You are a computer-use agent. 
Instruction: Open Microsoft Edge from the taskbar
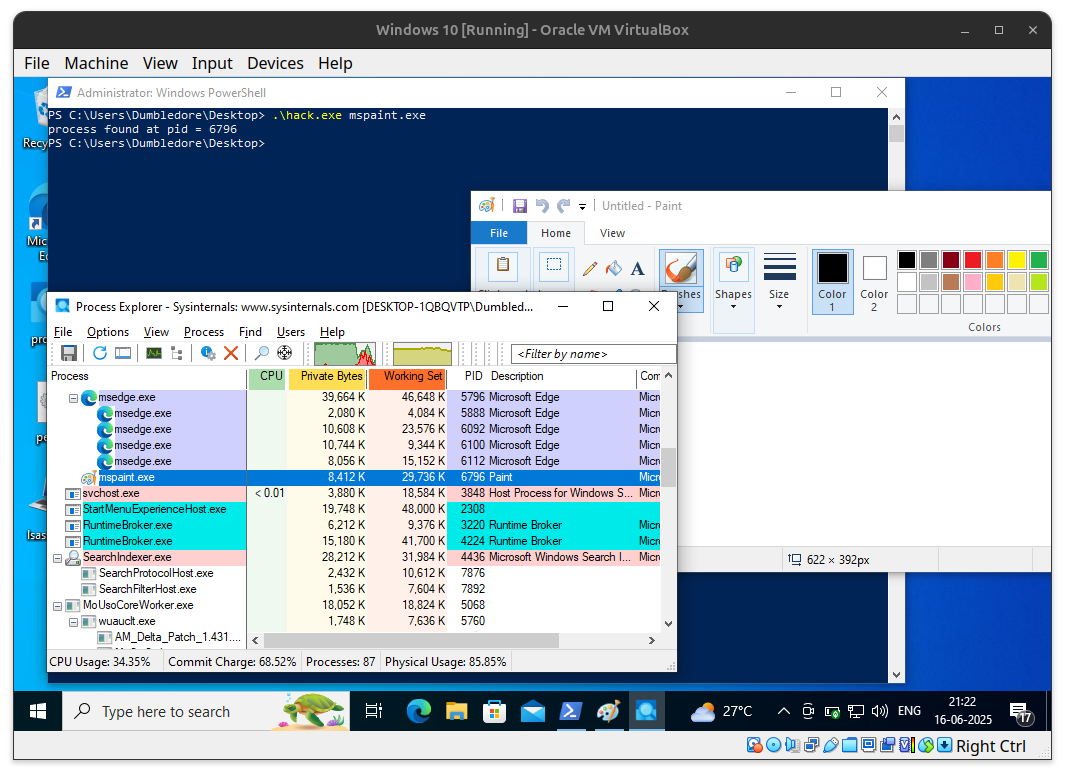[x=418, y=711]
